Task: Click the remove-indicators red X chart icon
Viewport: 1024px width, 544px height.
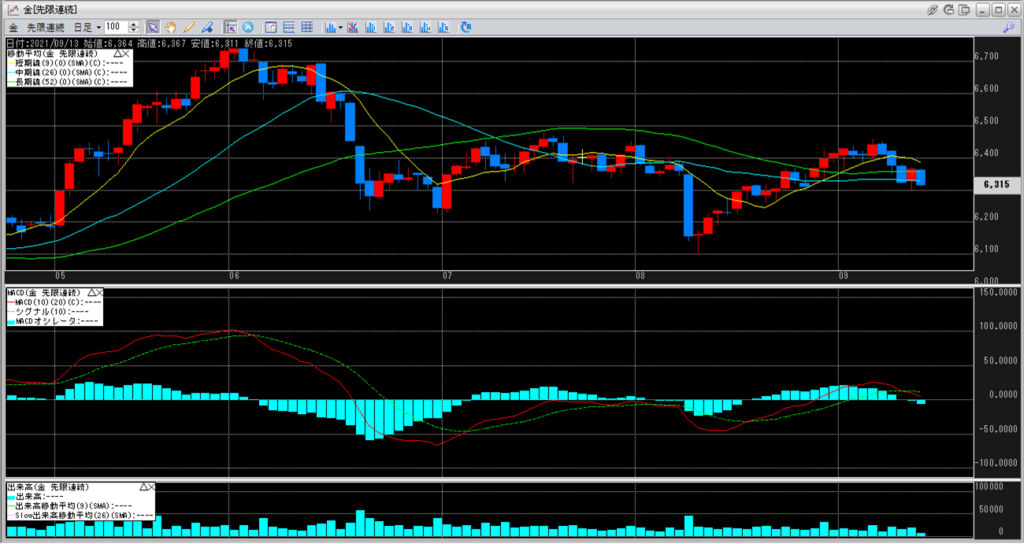Action: click(x=353, y=27)
